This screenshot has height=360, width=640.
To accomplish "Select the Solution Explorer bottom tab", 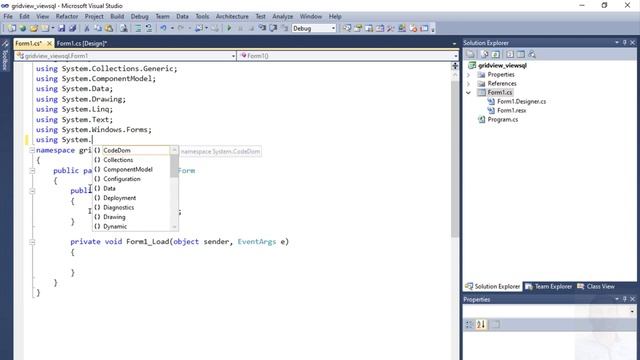I will click(x=493, y=287).
